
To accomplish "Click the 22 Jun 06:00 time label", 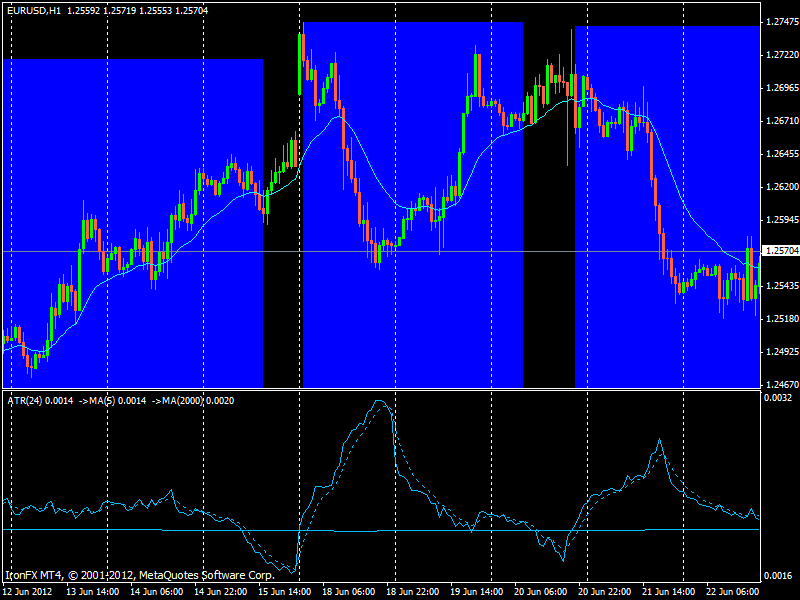I will pos(733,591).
